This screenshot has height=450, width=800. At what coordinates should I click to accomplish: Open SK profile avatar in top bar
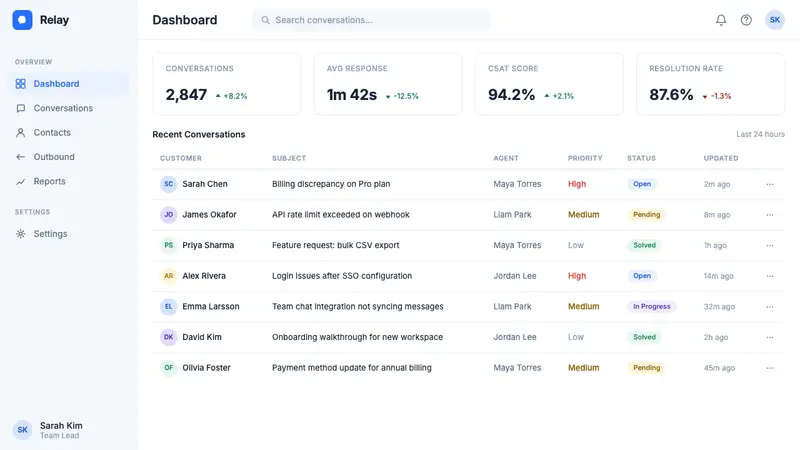[x=774, y=20]
